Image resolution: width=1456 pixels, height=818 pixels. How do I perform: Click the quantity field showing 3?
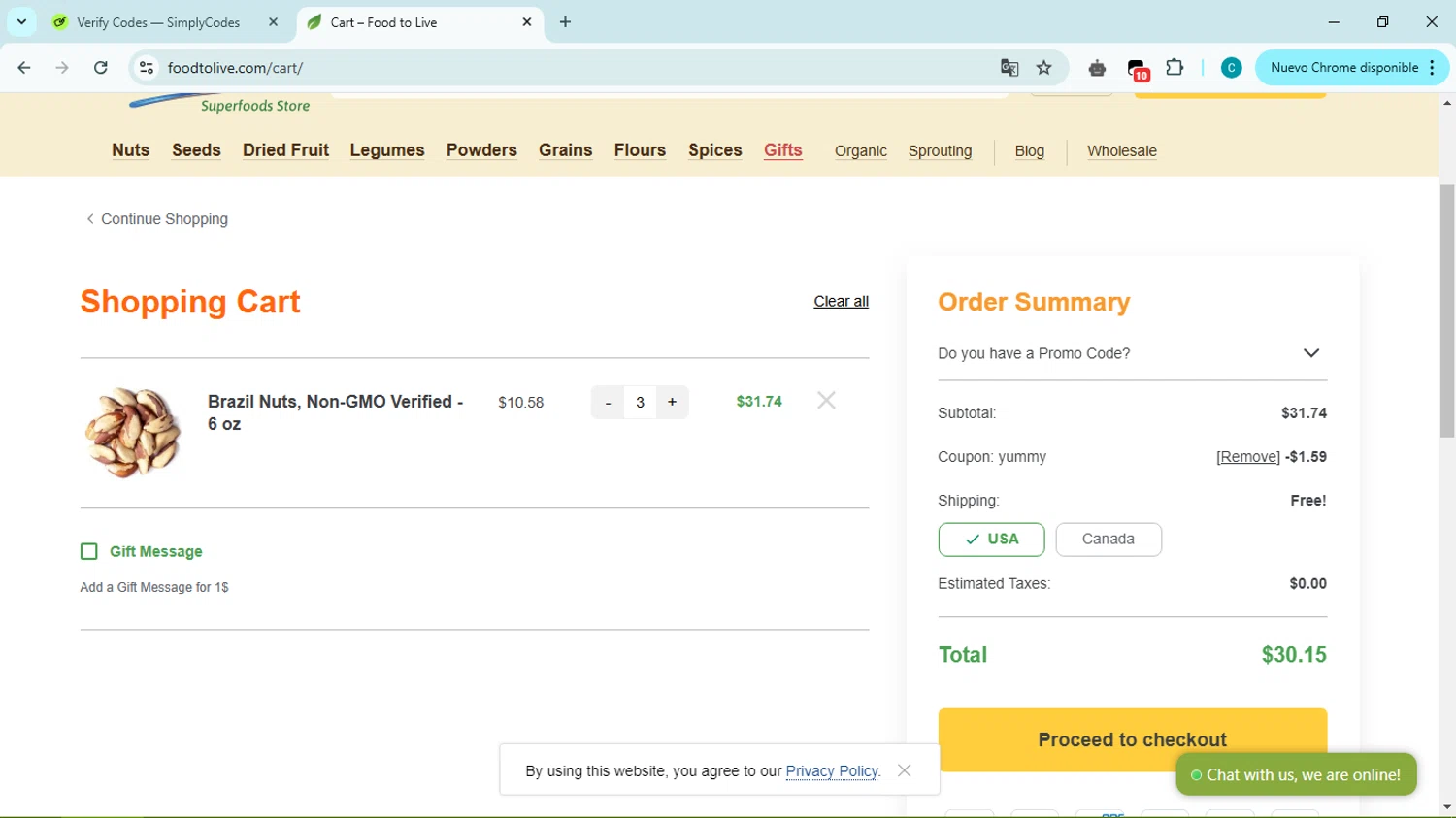640,402
